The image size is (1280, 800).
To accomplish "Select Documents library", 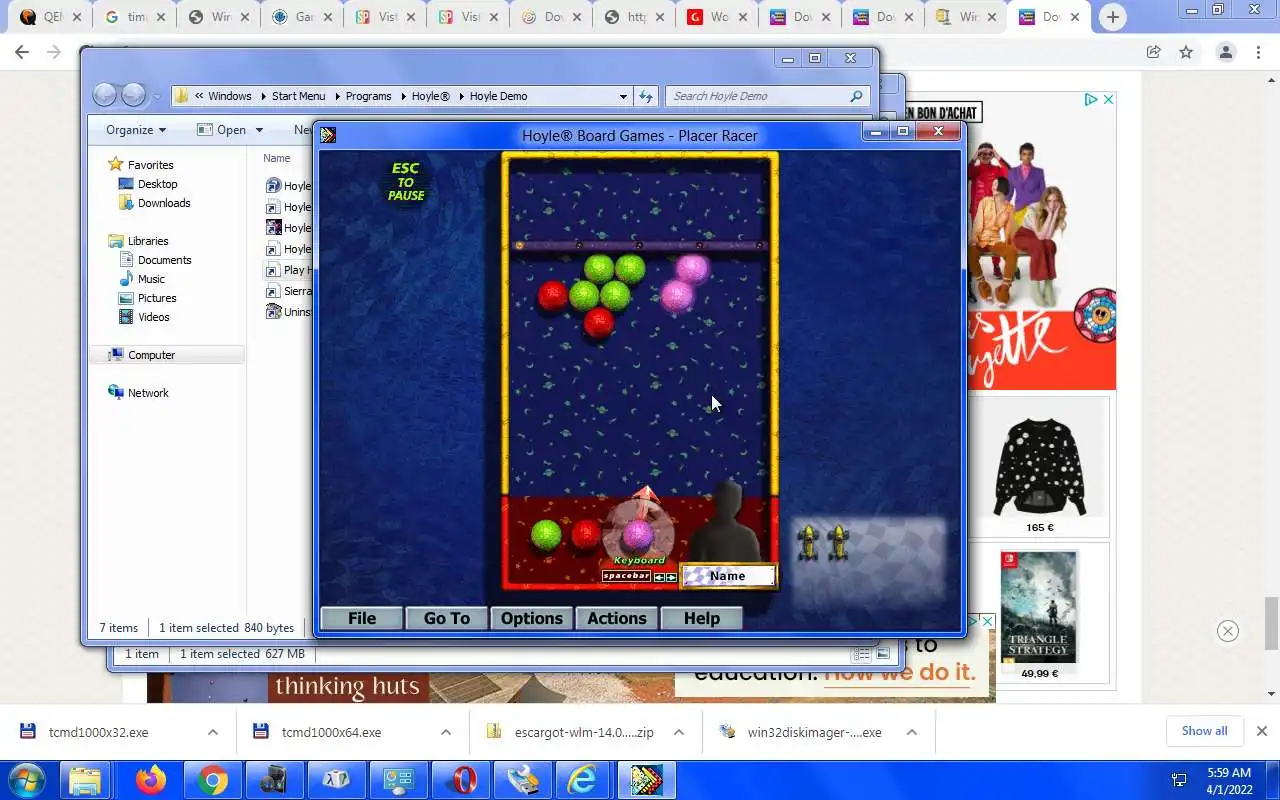I will point(164,260).
